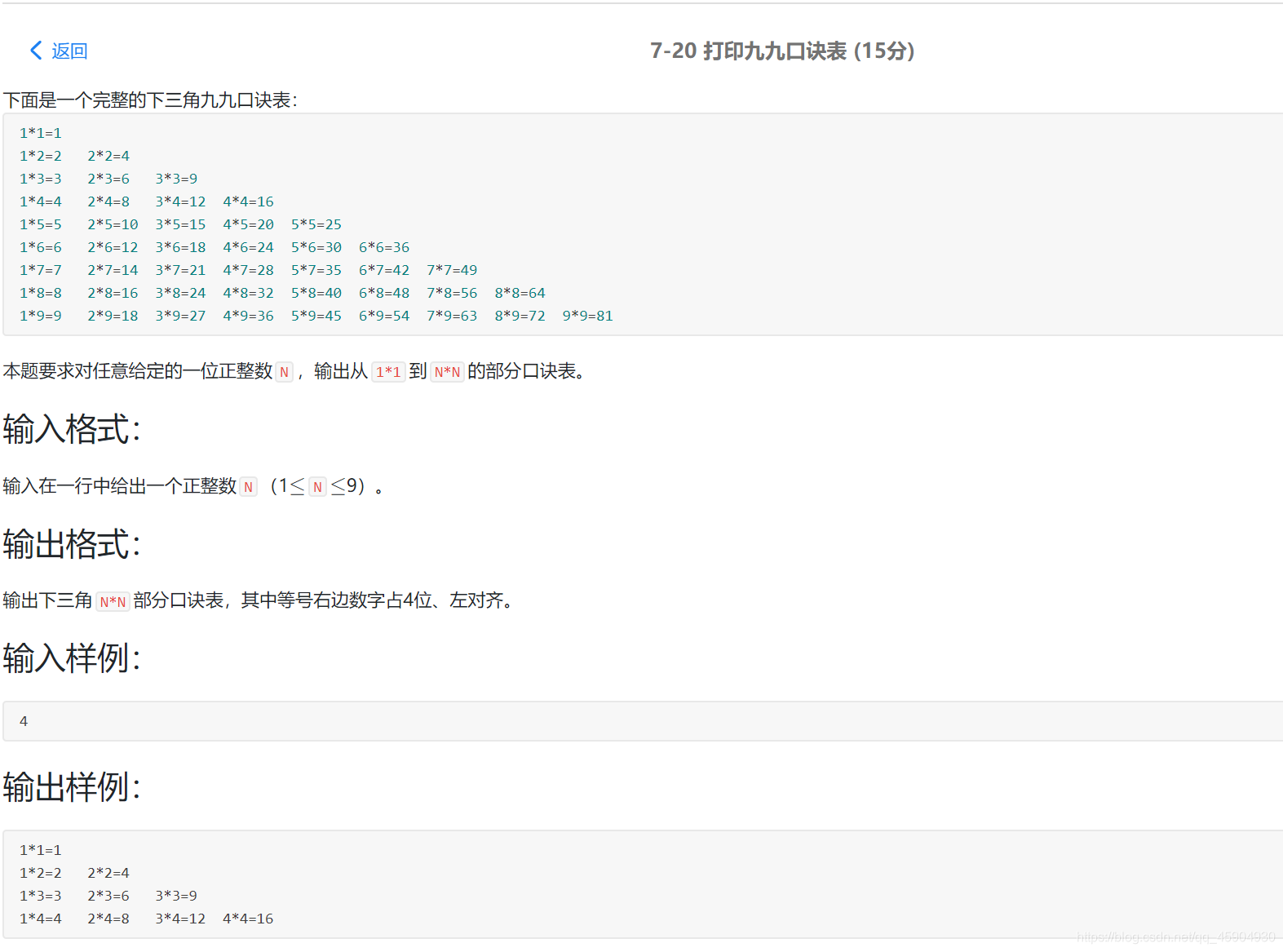Click 7*9=63 in the full table
Viewport: 1283px width, 952px height.
(452, 316)
